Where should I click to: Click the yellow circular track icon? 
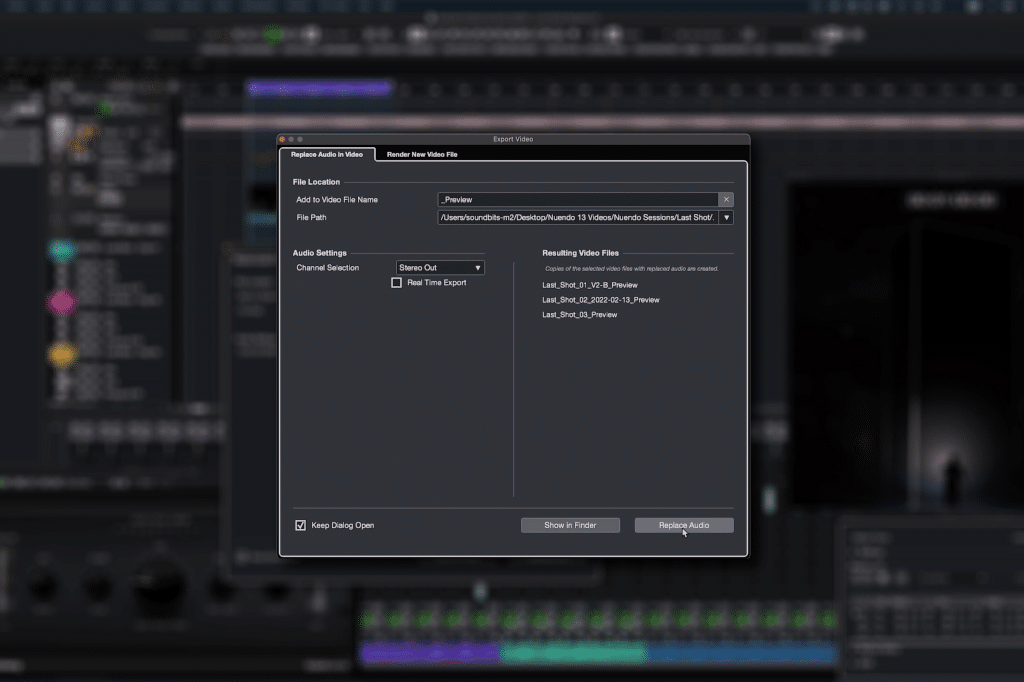pyautogui.click(x=62, y=354)
